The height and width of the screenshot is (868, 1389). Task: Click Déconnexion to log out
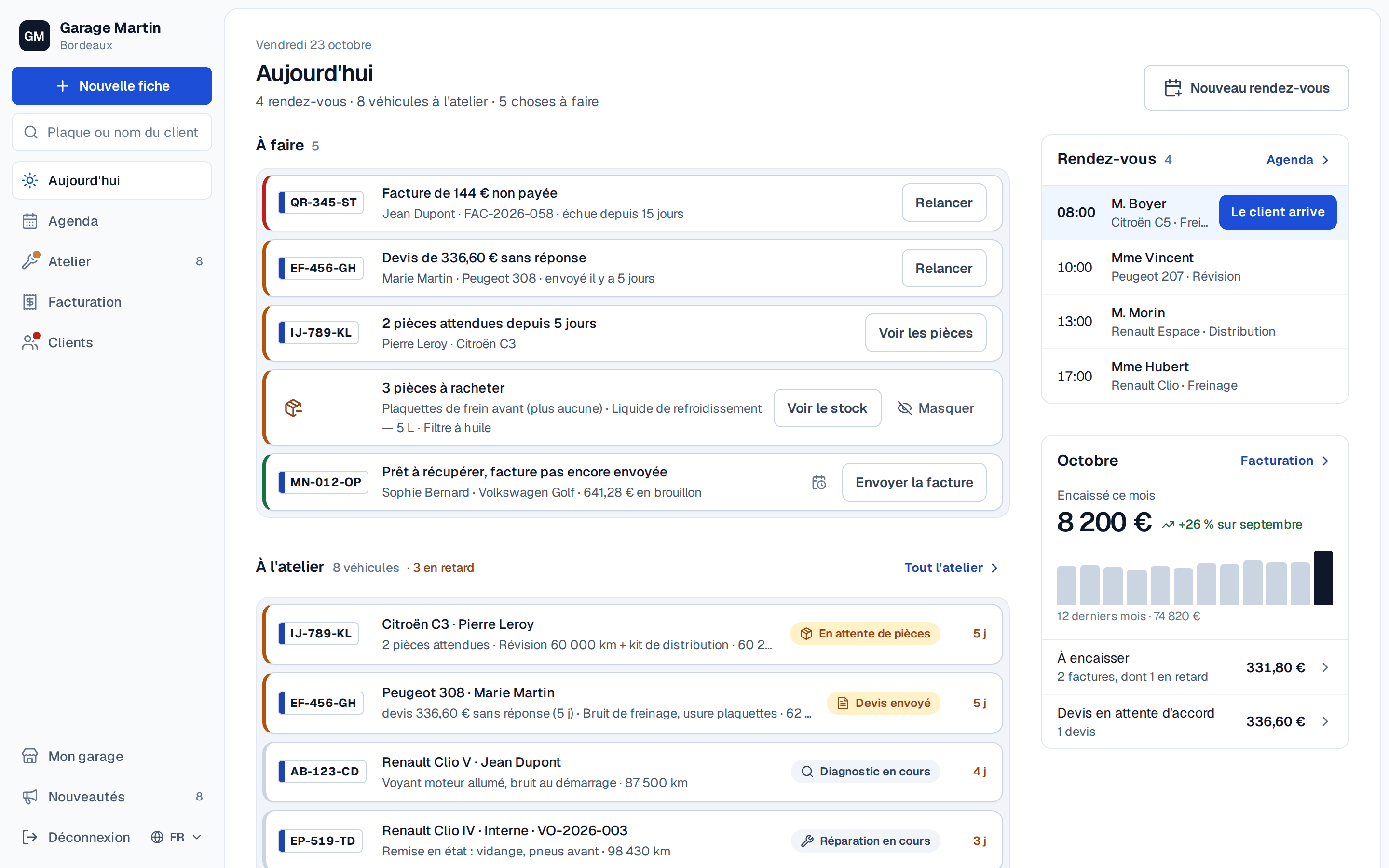pyautogui.click(x=76, y=837)
